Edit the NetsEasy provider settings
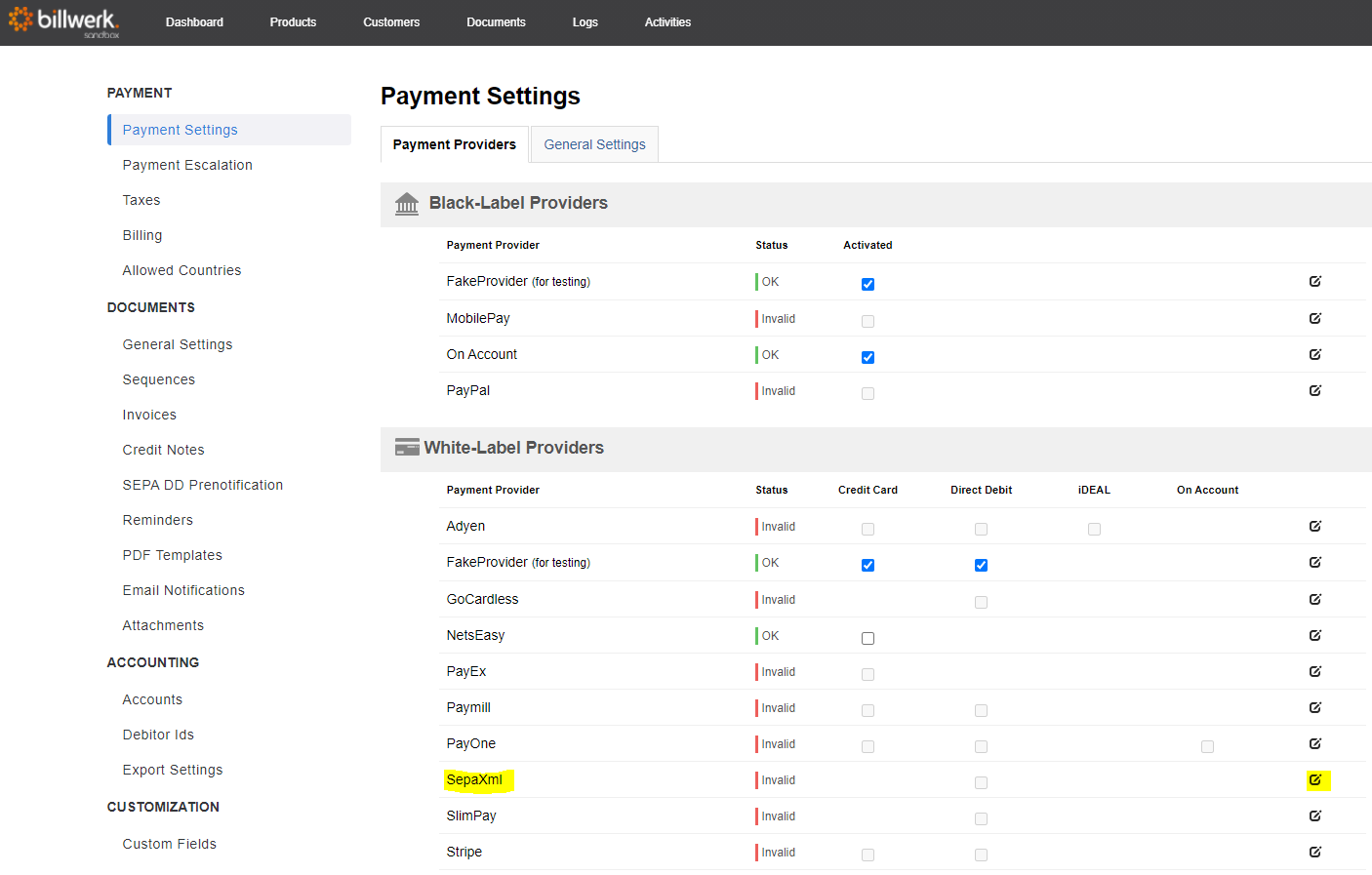This screenshot has height=875, width=1372. pos(1315,635)
